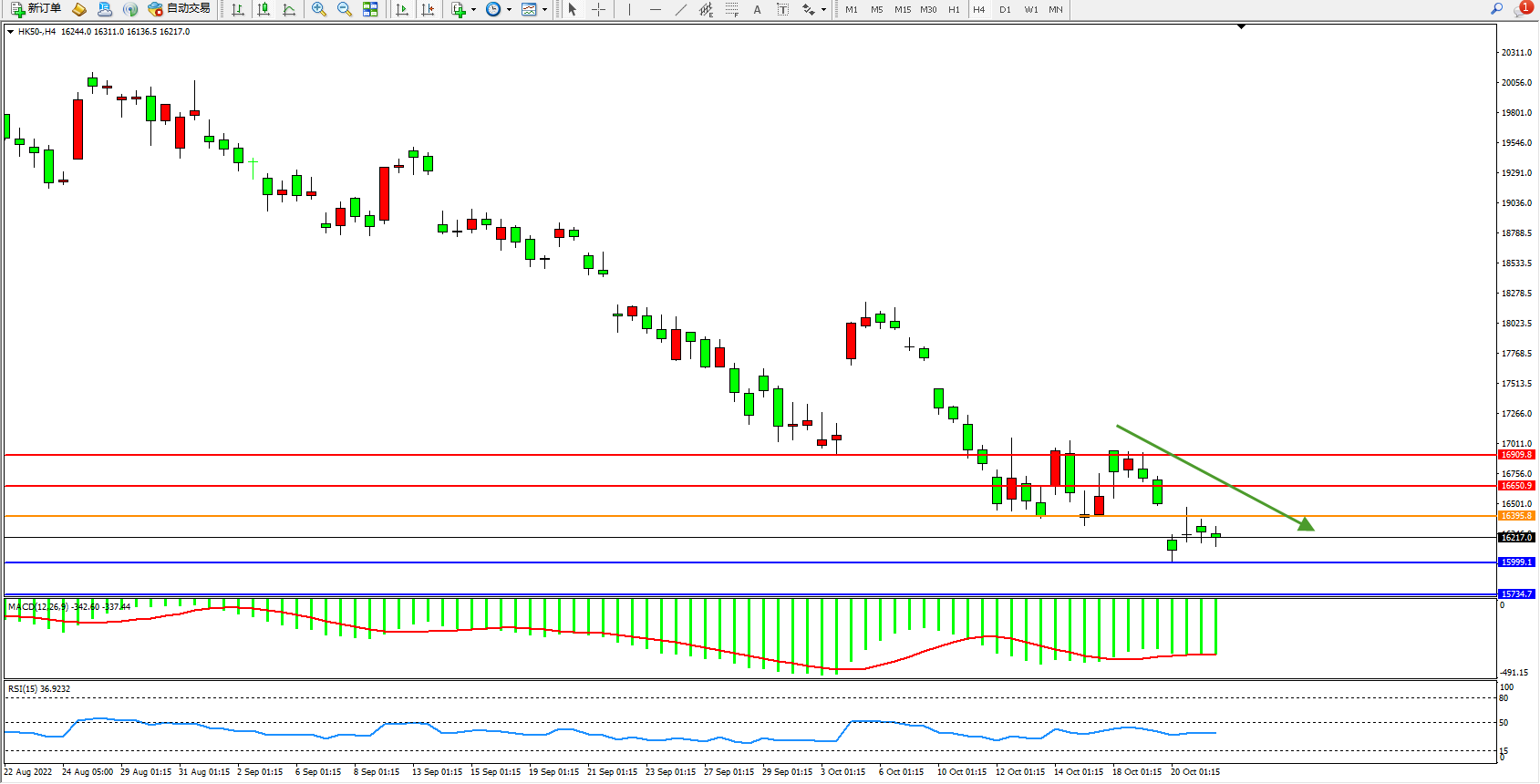Select the Crosshair tool
This screenshot has width=1540, height=784.
click(598, 9)
